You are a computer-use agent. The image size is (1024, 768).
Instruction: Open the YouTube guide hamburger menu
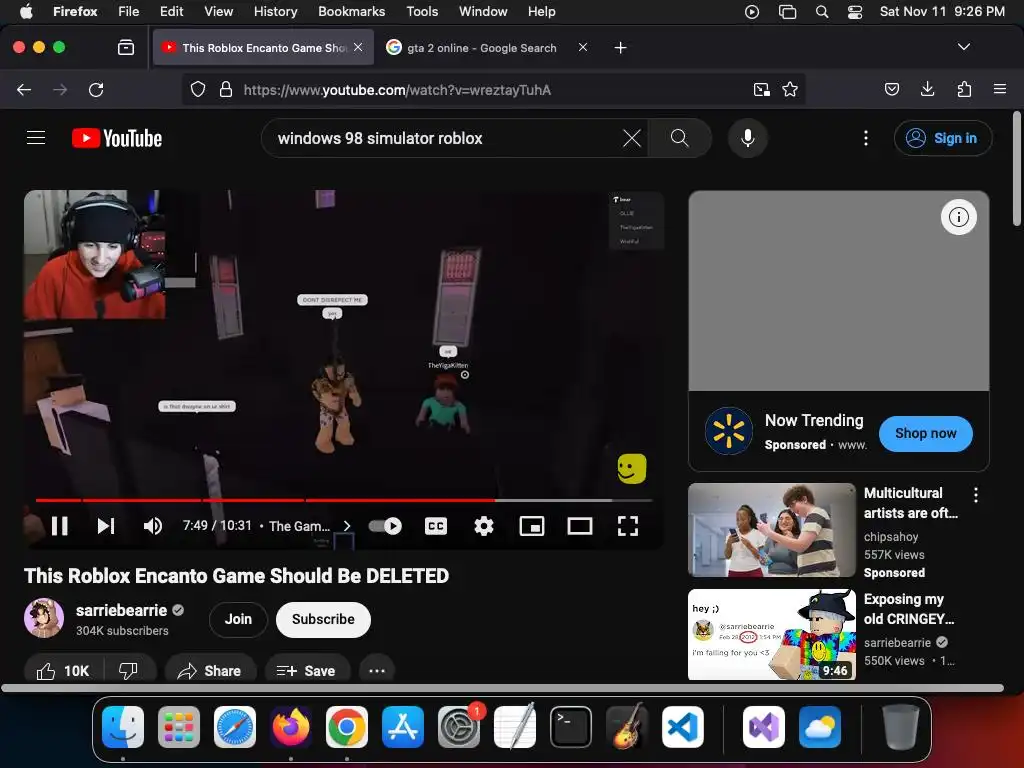[36, 138]
